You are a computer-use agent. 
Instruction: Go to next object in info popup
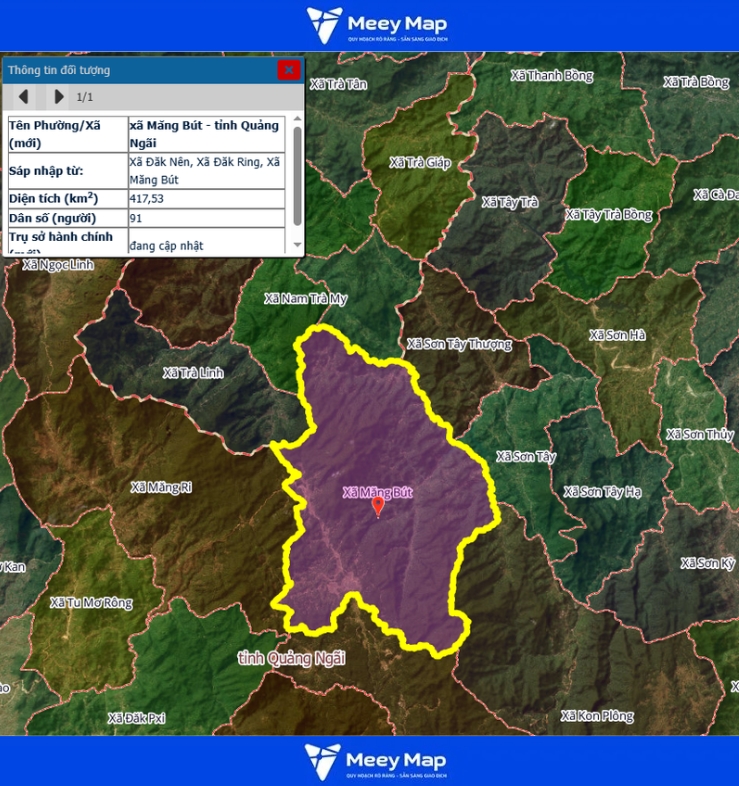click(58, 97)
